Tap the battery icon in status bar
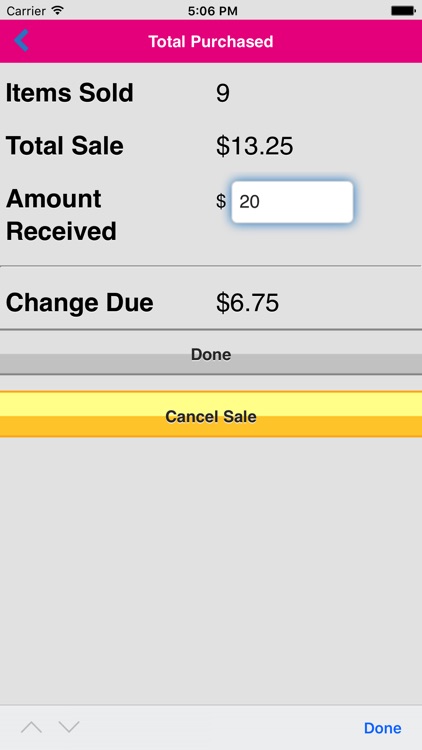Image resolution: width=422 pixels, height=750 pixels. pos(403,11)
